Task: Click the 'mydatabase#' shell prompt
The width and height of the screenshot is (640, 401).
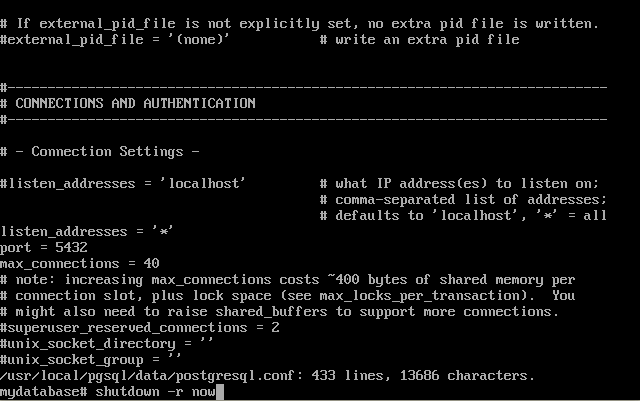Action: (44, 392)
